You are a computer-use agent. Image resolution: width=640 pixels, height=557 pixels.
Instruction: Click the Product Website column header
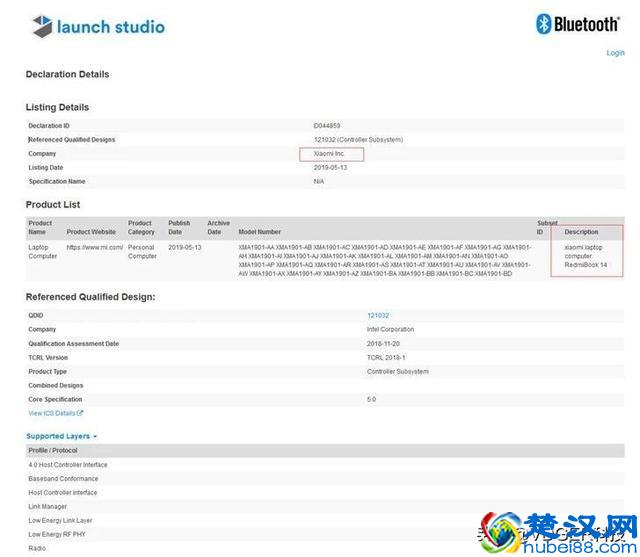coord(91,232)
